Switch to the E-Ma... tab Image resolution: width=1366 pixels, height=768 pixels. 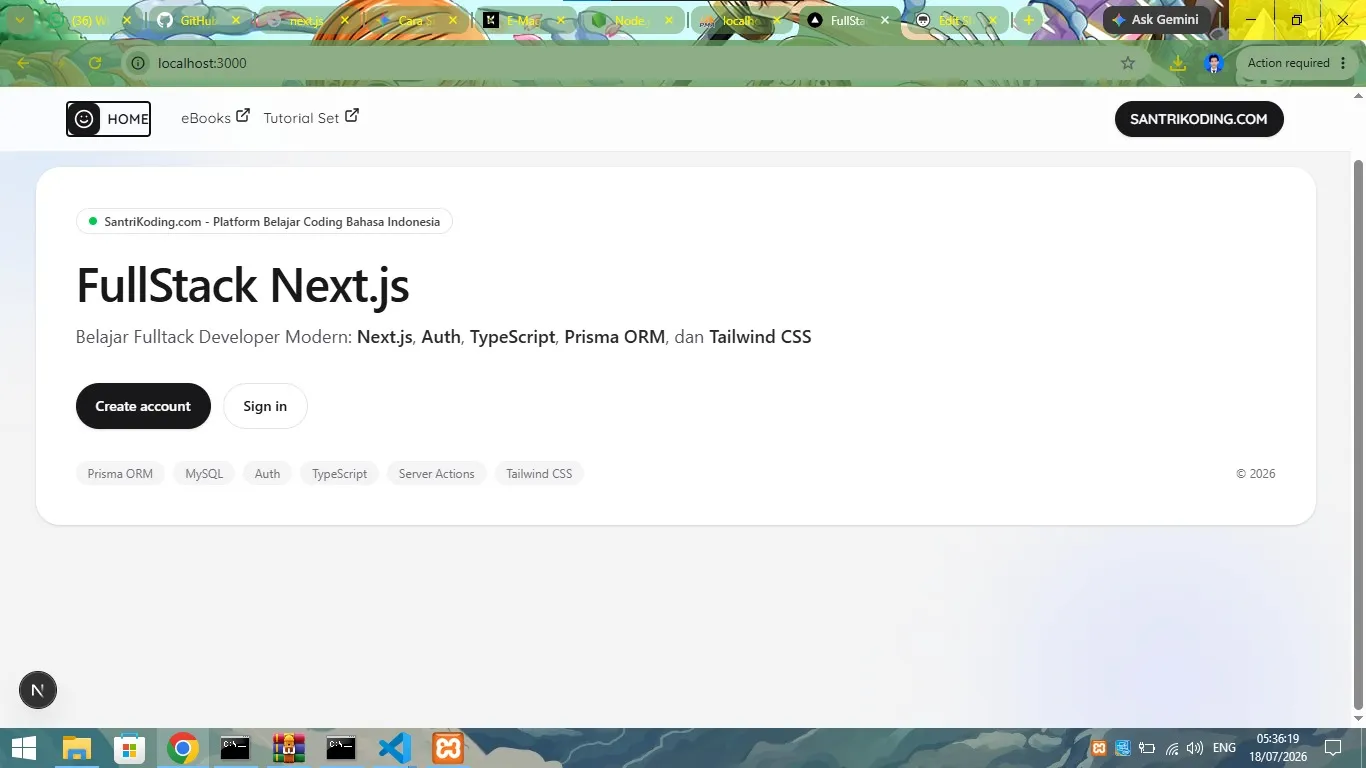(523, 20)
